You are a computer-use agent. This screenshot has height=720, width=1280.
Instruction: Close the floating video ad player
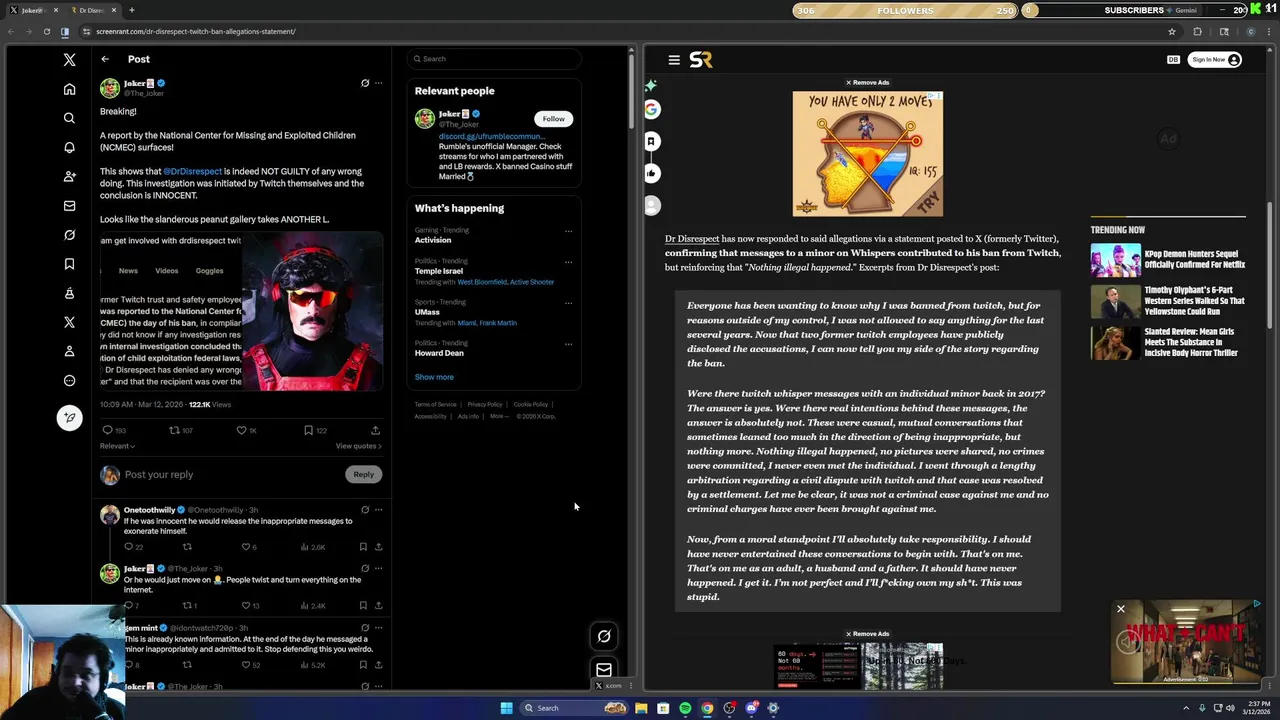[1120, 609]
